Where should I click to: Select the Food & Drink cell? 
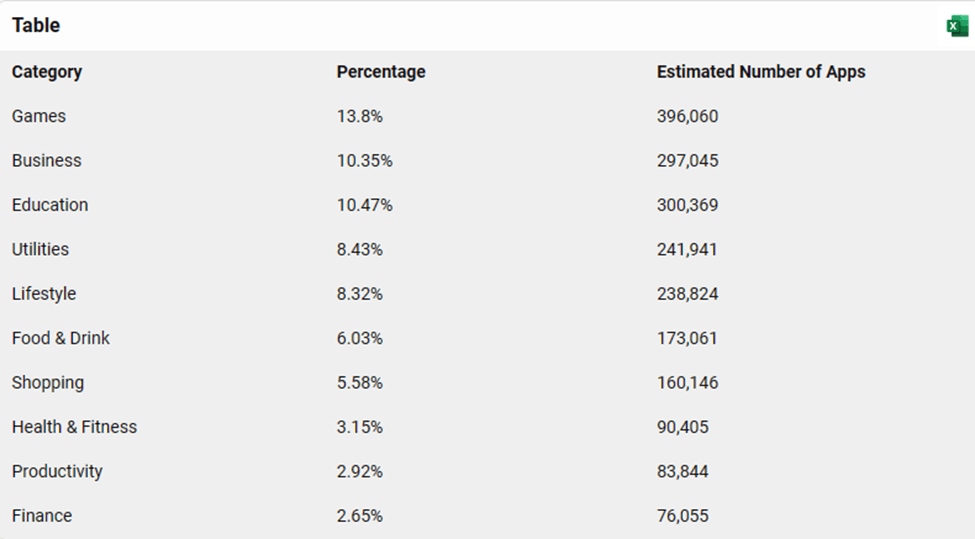61,338
